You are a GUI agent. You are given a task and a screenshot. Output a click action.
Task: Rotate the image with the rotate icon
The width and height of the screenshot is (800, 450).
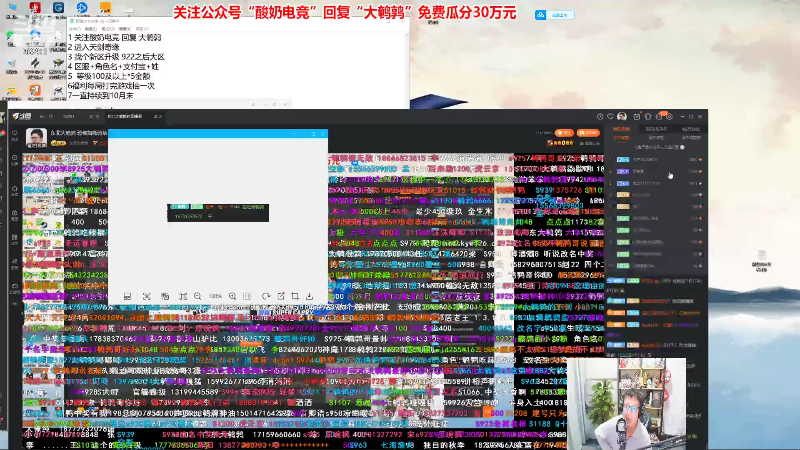pos(266,296)
